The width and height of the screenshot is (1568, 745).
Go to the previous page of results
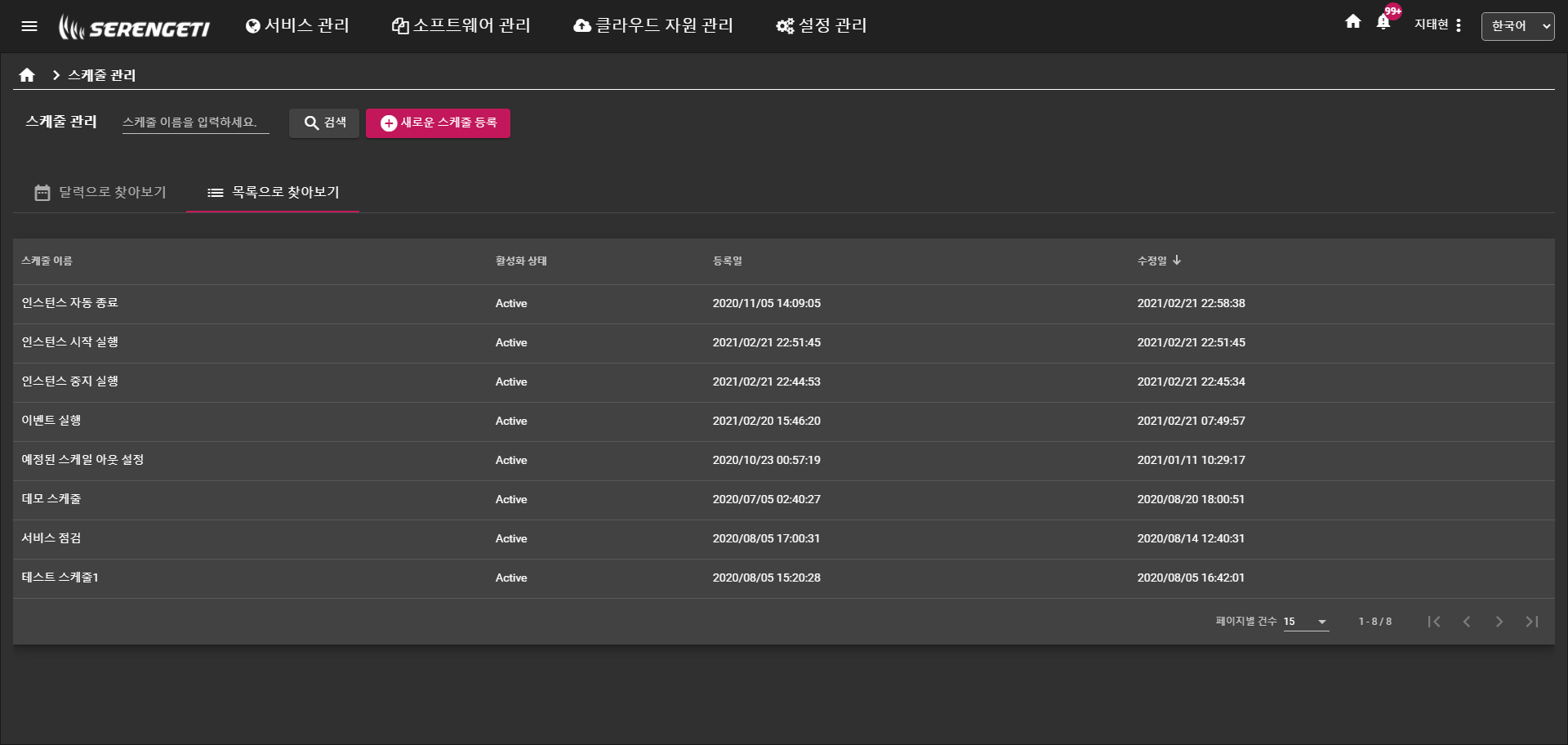(1467, 622)
